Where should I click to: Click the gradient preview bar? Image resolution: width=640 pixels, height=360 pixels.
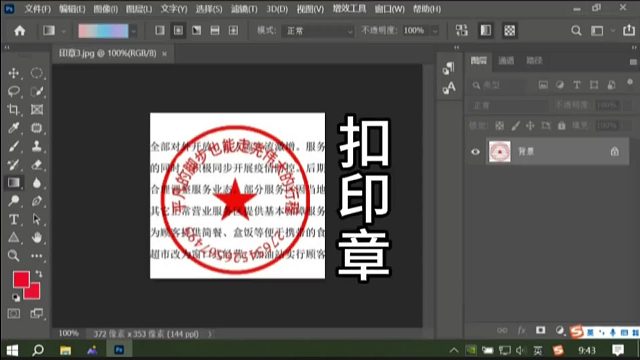pyautogui.click(x=103, y=31)
